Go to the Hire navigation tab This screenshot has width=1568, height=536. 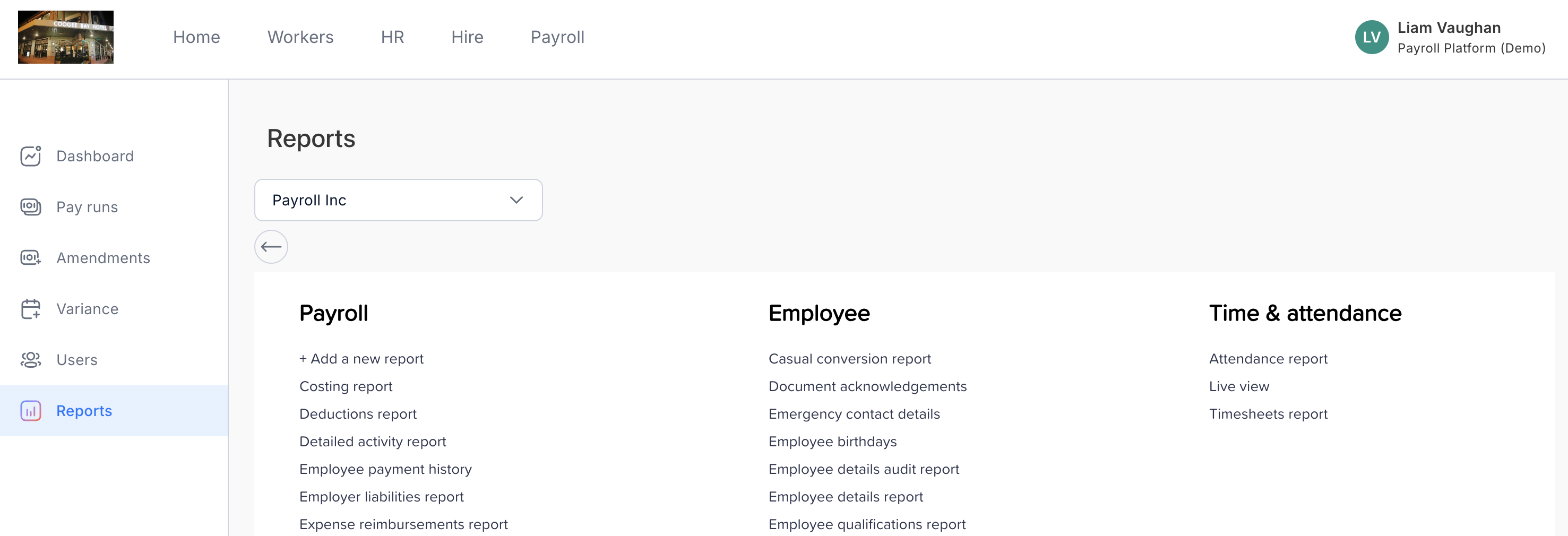(467, 37)
